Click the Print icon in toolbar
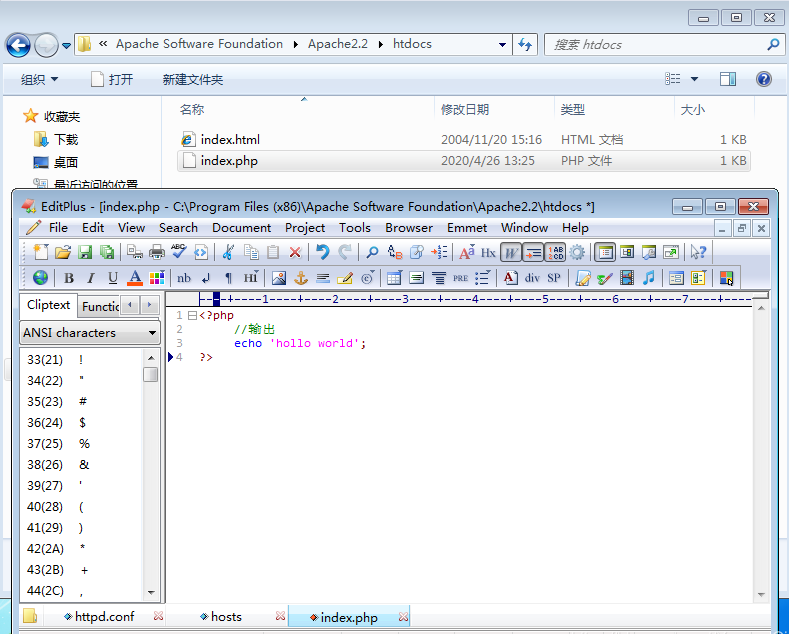Image resolution: width=789 pixels, height=634 pixels. 157,253
